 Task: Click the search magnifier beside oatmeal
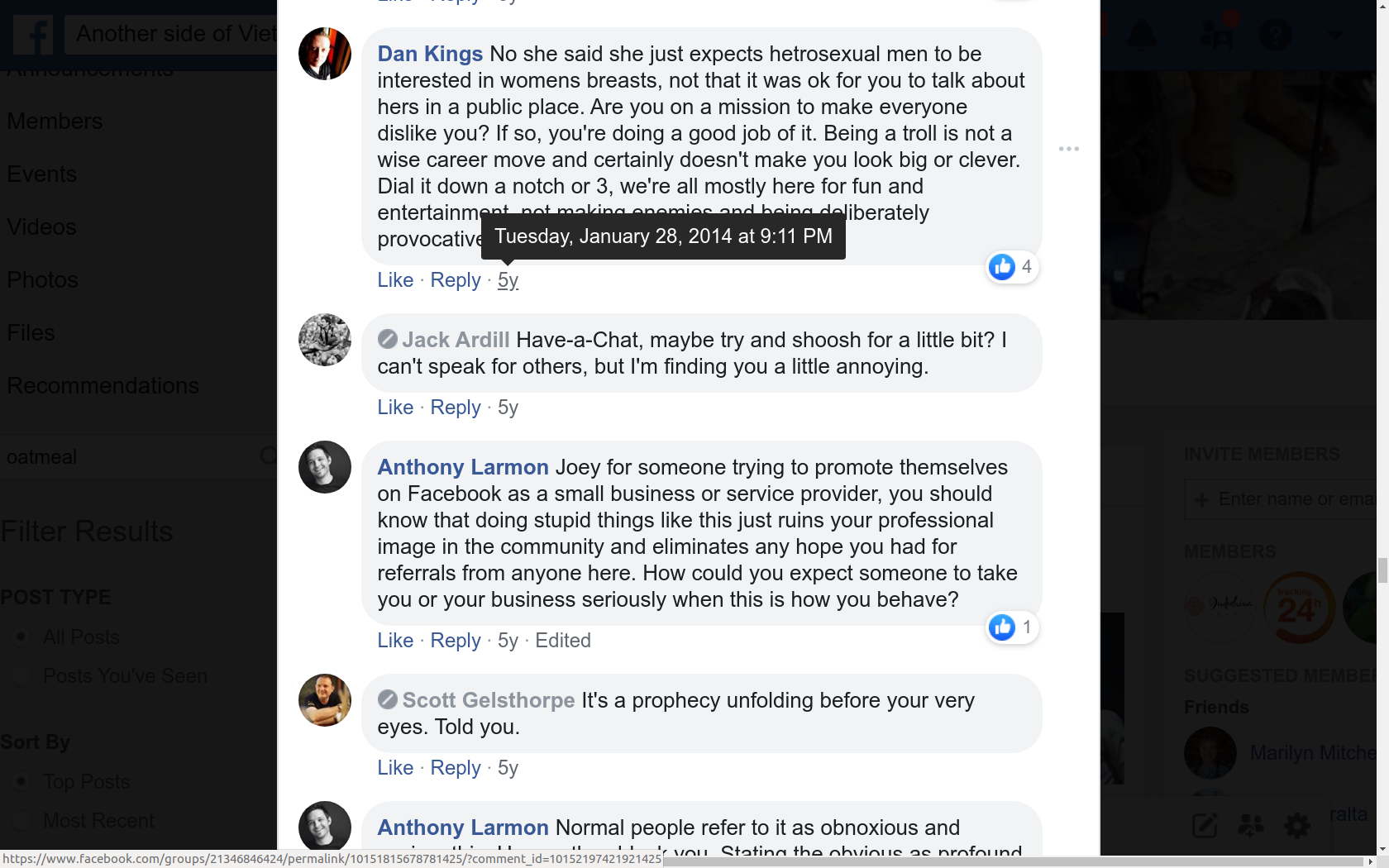pyautogui.click(x=266, y=456)
